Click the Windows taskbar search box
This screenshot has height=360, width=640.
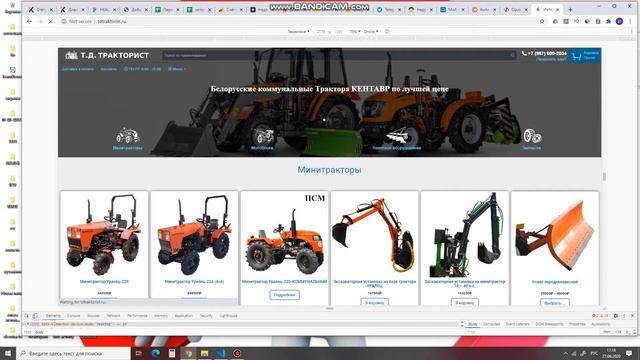click(x=73, y=353)
